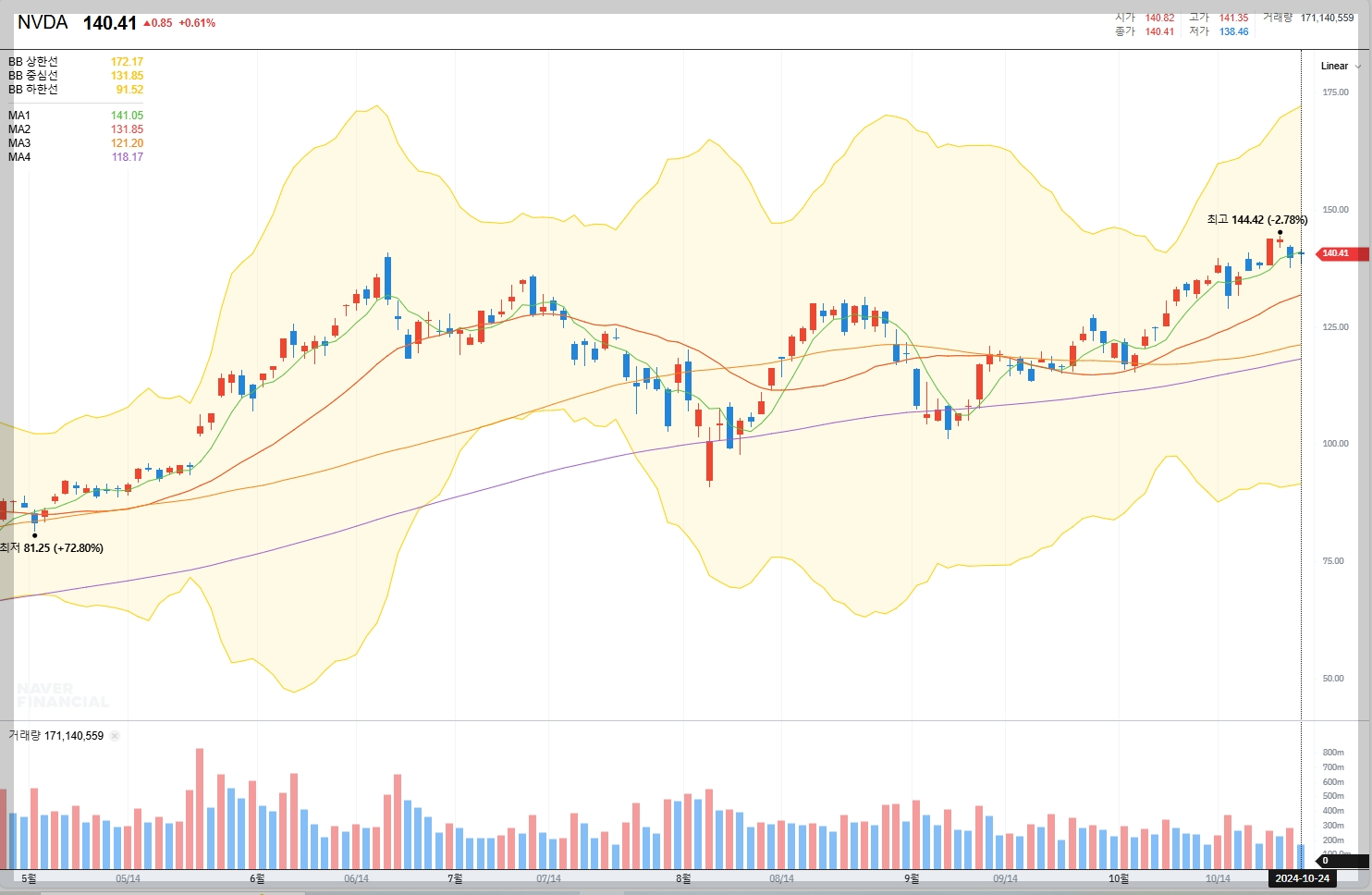The width and height of the screenshot is (1372, 895).
Task: Click the 06/14 date label on time axis
Action: [356, 878]
